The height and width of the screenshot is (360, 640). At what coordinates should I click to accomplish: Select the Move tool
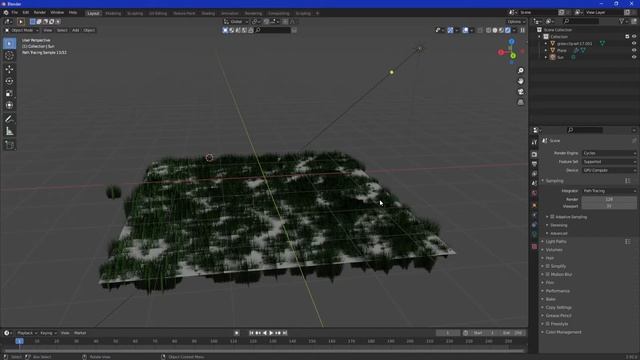point(9,69)
